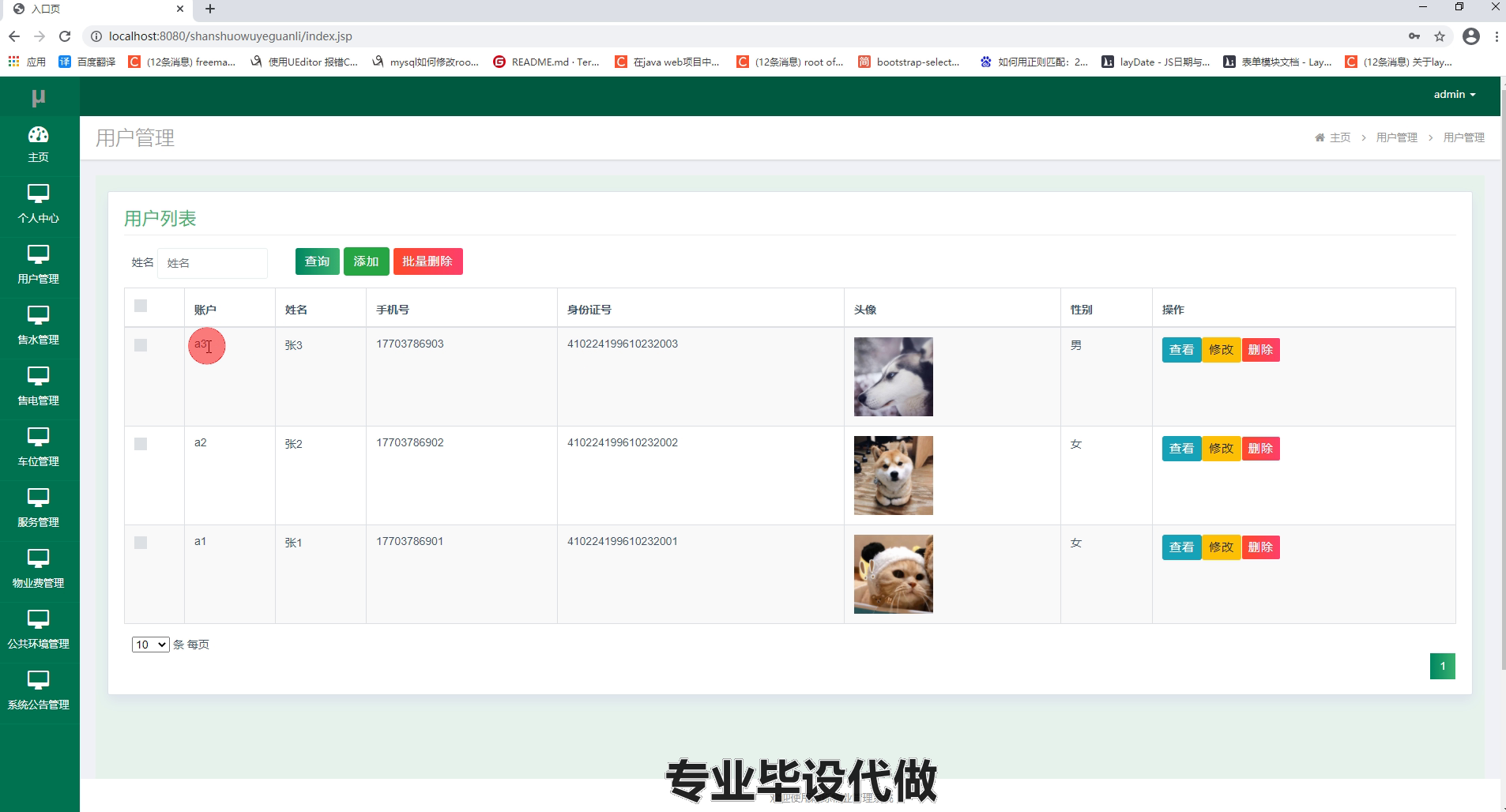
Task: Open 百度翻译 bookmark
Action: tap(87, 62)
